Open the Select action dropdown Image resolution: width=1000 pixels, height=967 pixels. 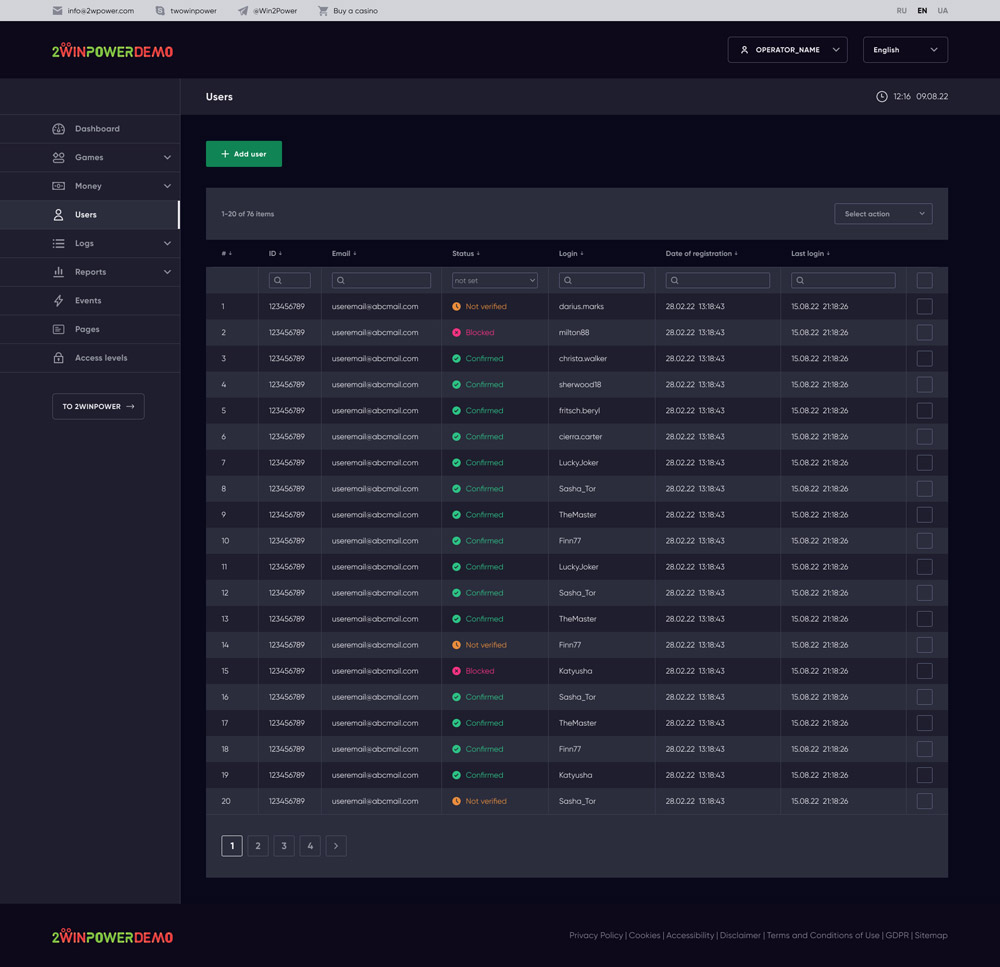coord(883,214)
